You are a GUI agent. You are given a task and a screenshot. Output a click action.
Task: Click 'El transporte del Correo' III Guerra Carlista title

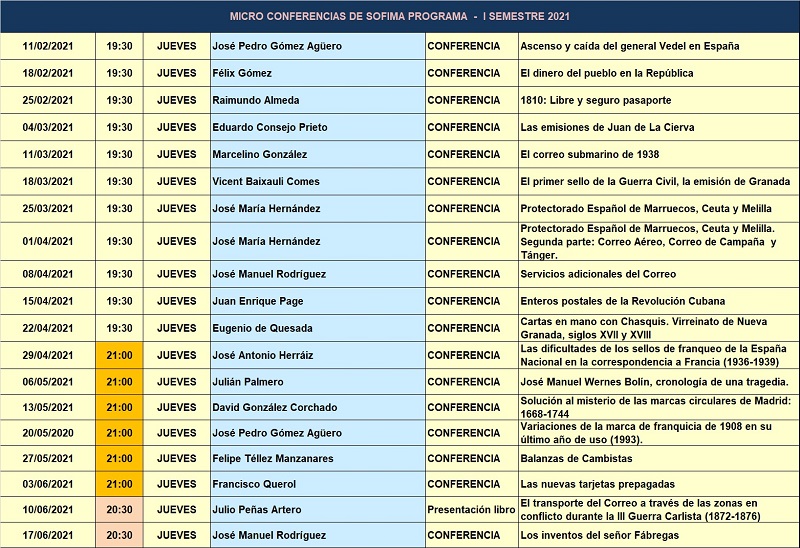640,509
